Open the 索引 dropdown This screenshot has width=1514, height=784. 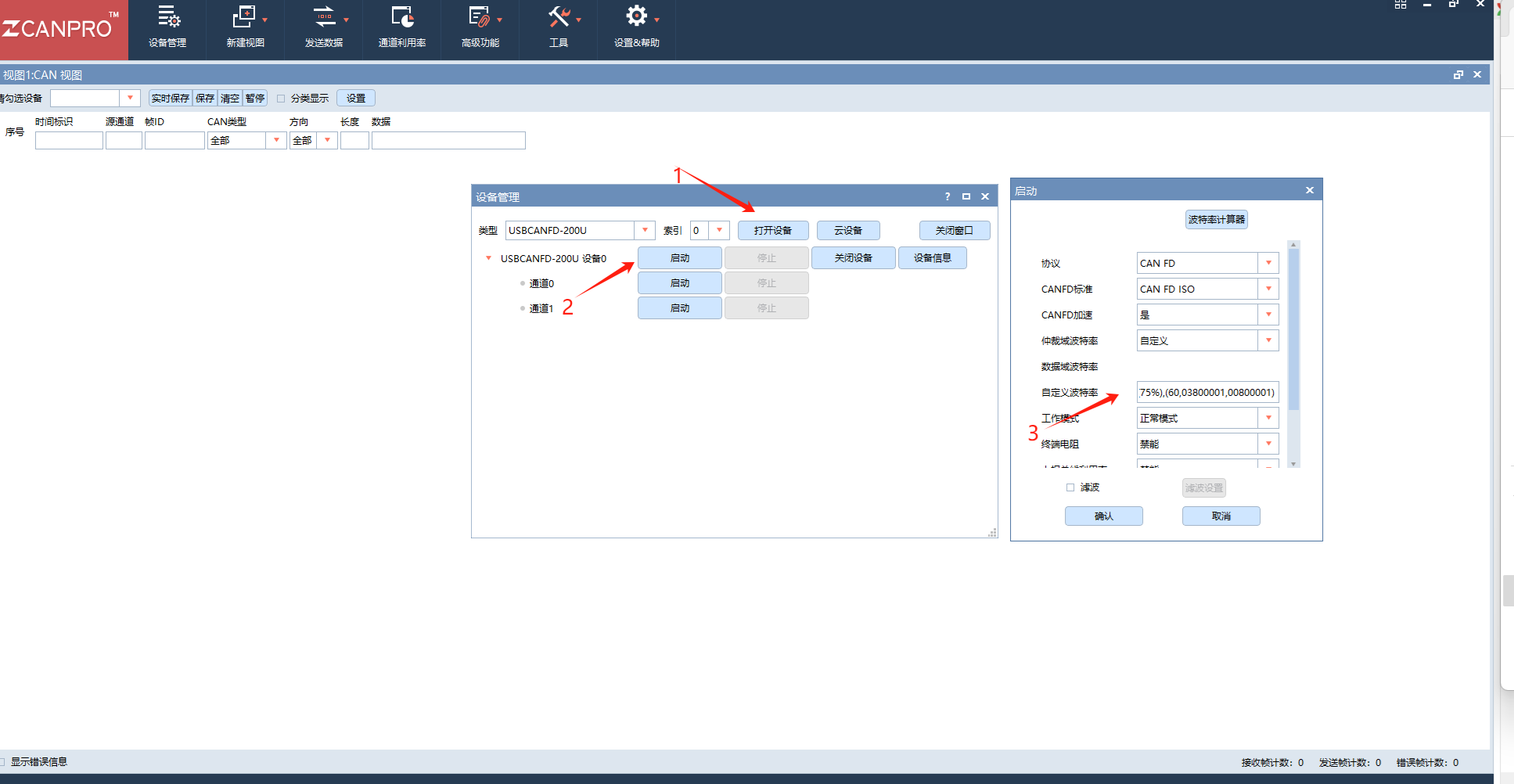[719, 230]
